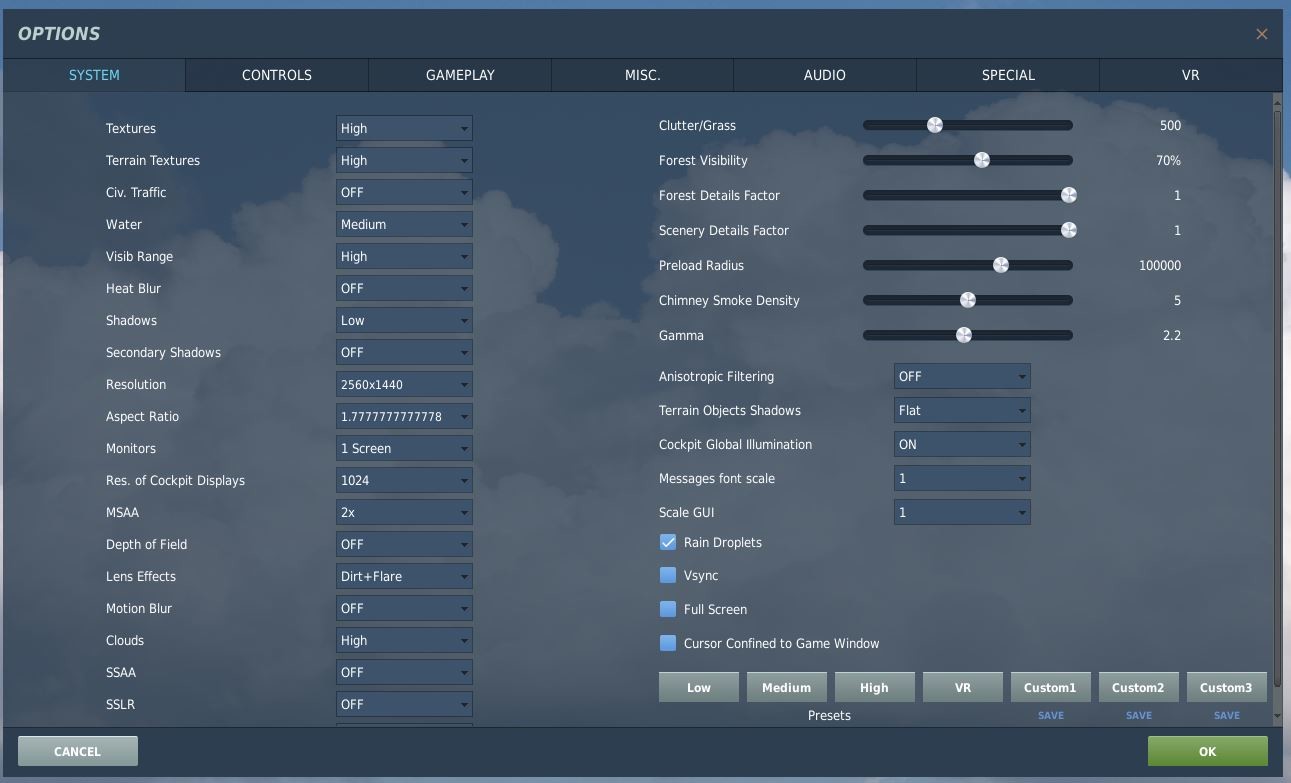1291x783 pixels.
Task: Click the scrollbar down arrow
Action: tap(1277, 717)
